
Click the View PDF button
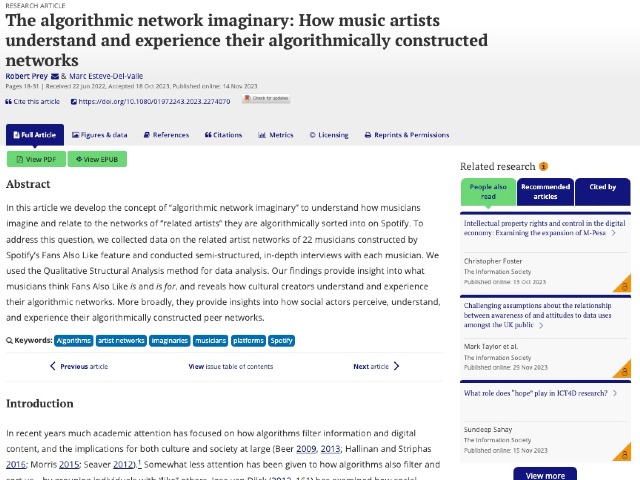pos(35,159)
